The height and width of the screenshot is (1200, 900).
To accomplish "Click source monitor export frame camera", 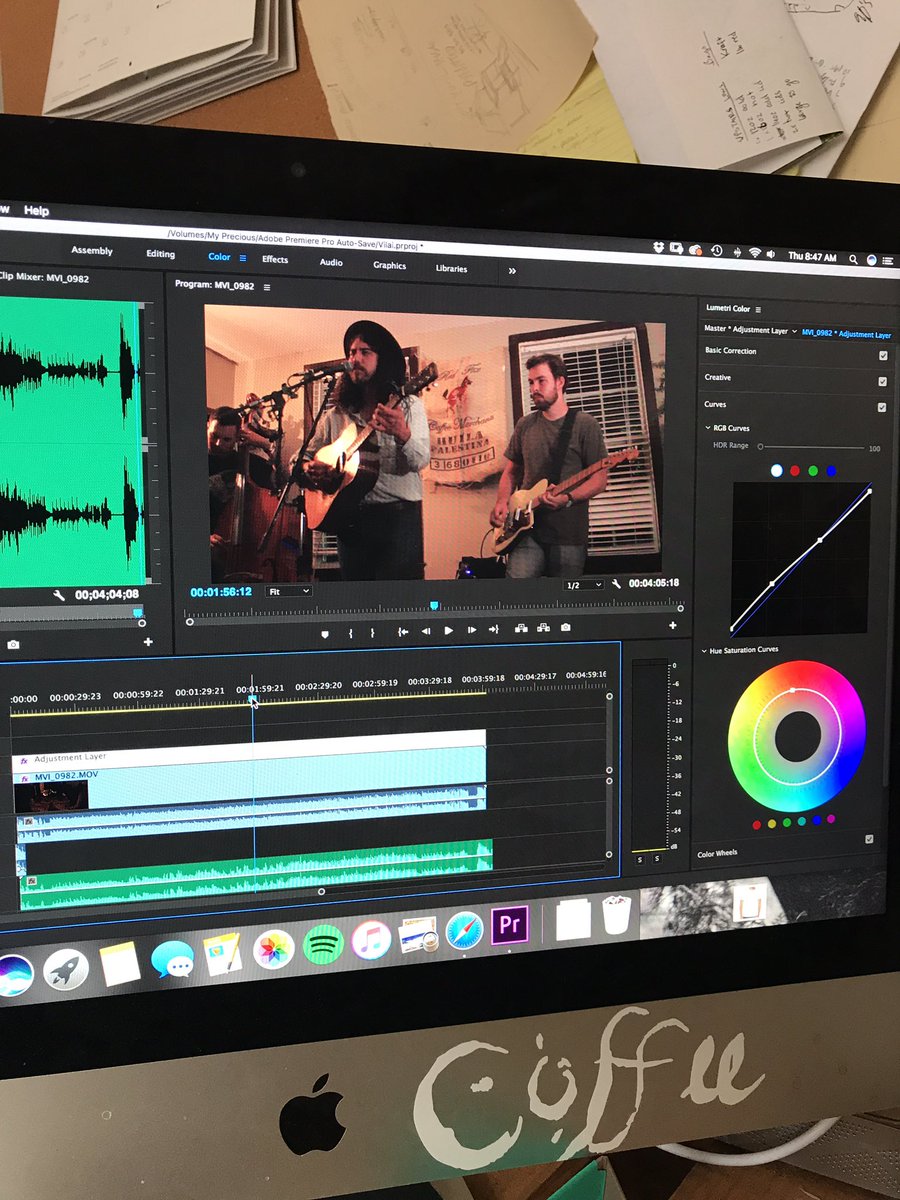I will pyautogui.click(x=13, y=645).
